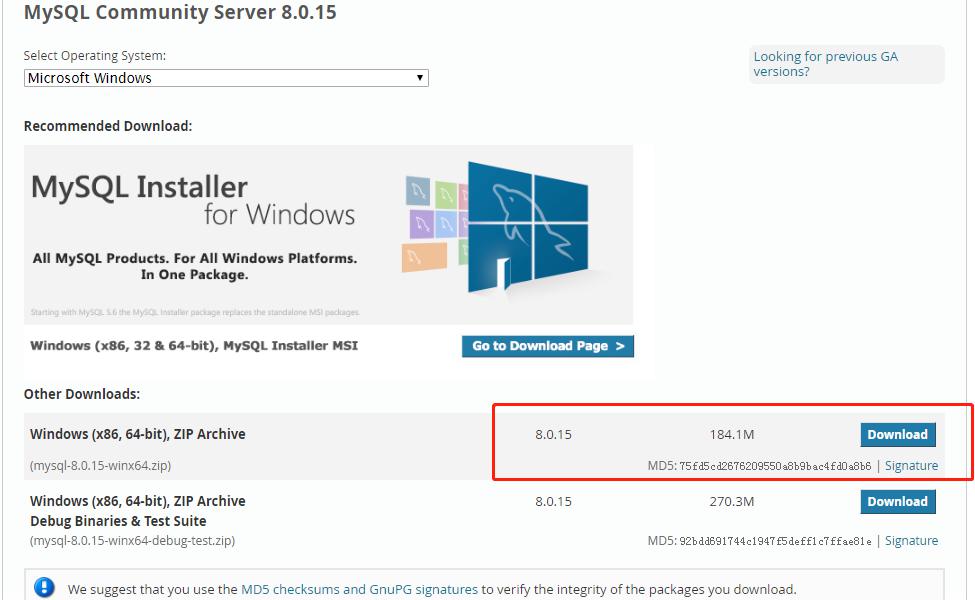
Task: Click the Recommended Download label
Action: (x=108, y=126)
